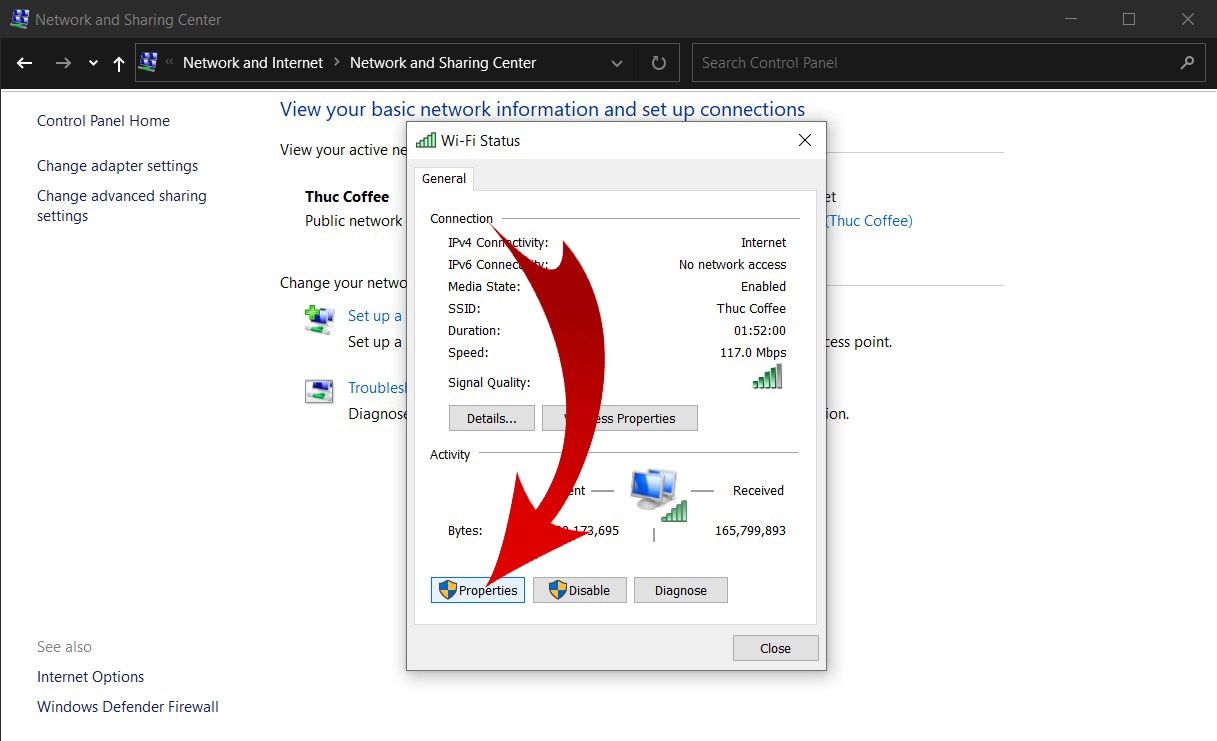
Task: Close the Wi-Fi Status dialog via Close button
Action: [776, 648]
